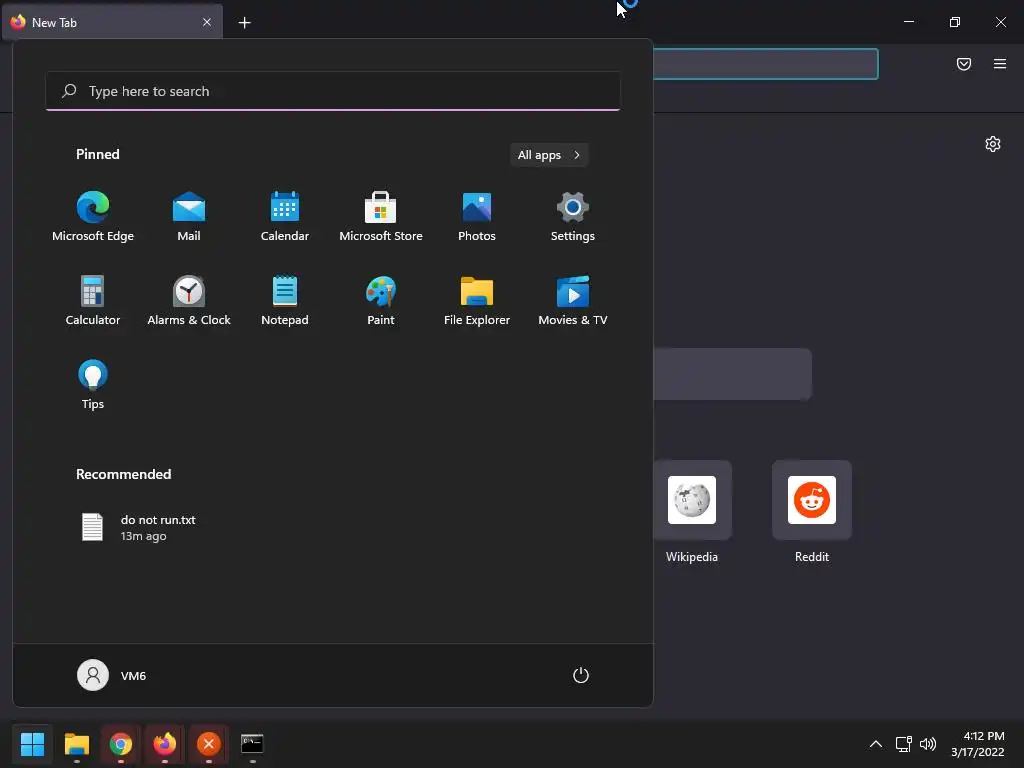Minimize the Firefox window

pyautogui.click(x=909, y=22)
